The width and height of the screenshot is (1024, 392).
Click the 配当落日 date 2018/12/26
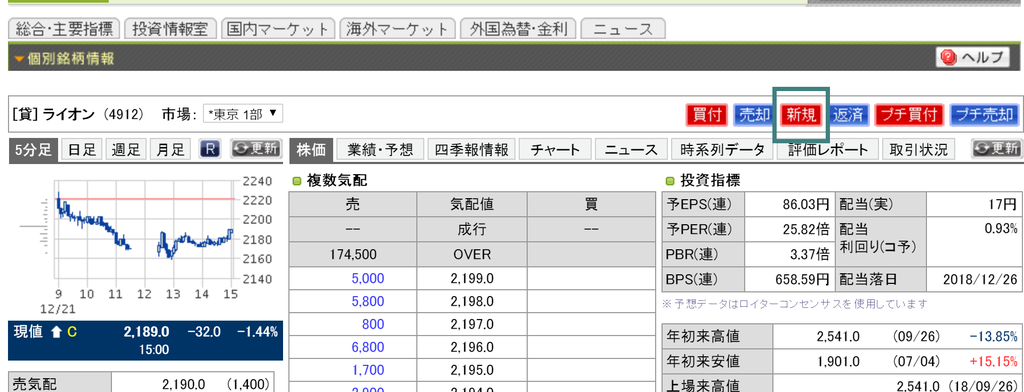pos(980,280)
